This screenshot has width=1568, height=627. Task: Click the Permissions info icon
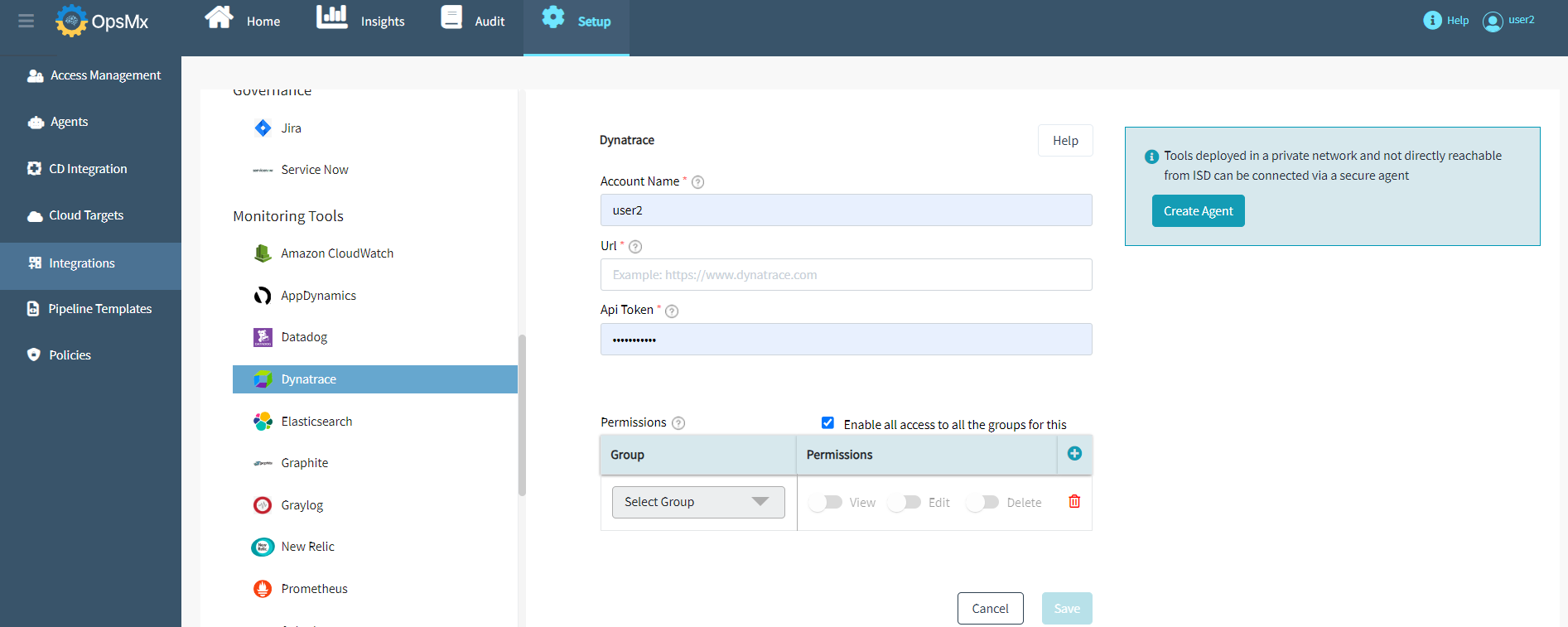tap(678, 423)
